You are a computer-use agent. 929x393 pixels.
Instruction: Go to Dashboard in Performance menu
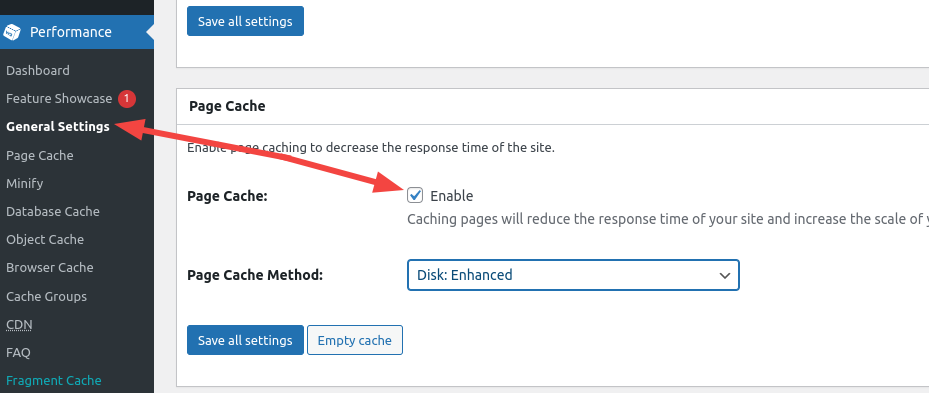click(x=38, y=71)
